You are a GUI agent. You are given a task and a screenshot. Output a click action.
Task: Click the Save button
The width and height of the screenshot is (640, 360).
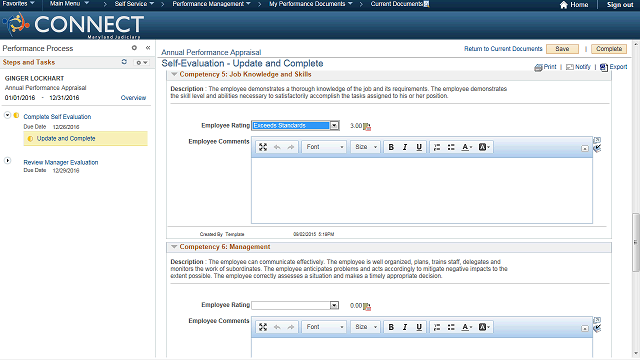(x=562, y=49)
